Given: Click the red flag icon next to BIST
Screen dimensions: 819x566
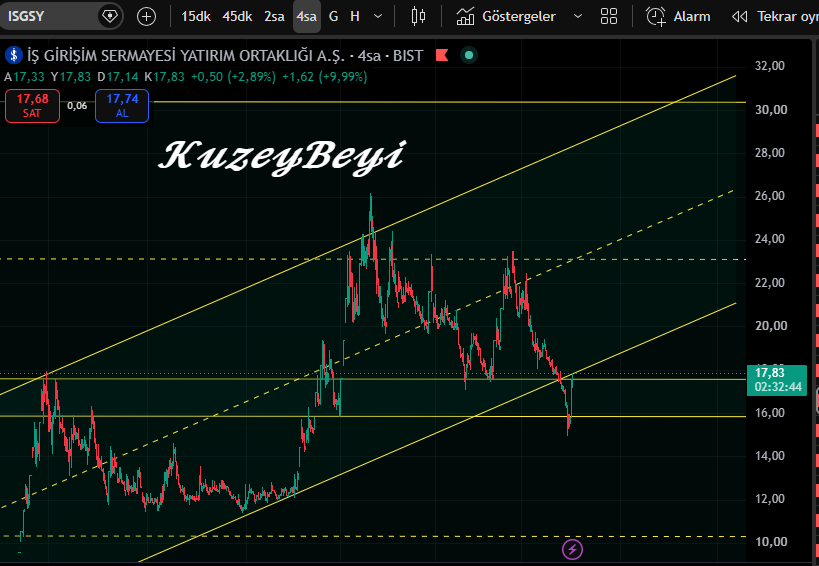Looking at the screenshot, I should tap(442, 55).
